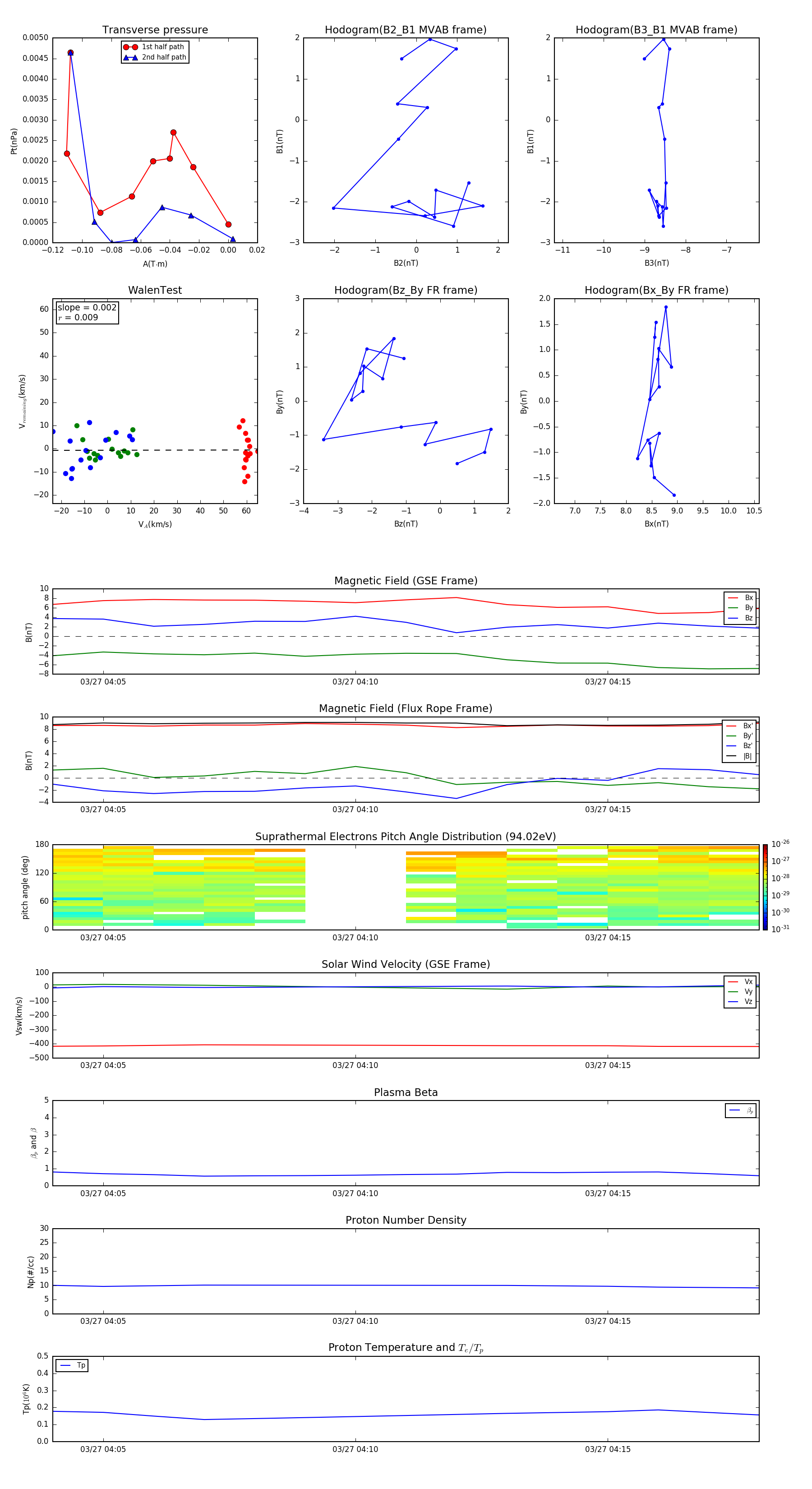Click 'Suprathermal Electrons Pitch Angle Distribution' title
This screenshot has height=1489, width=812.
(406, 837)
